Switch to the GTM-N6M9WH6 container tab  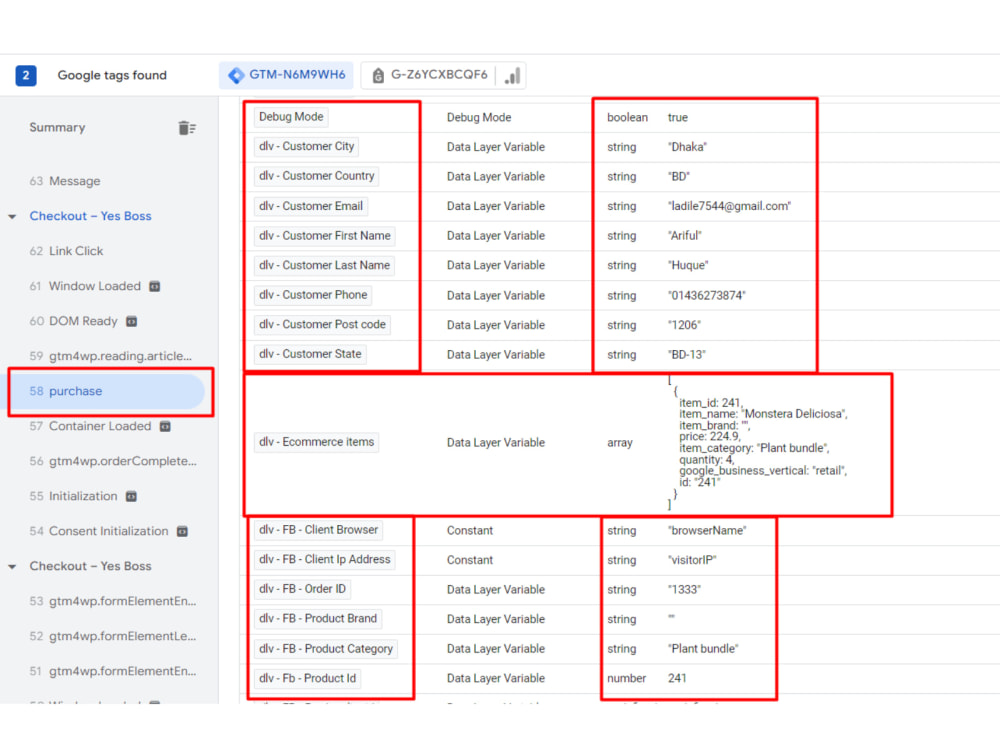[286, 75]
